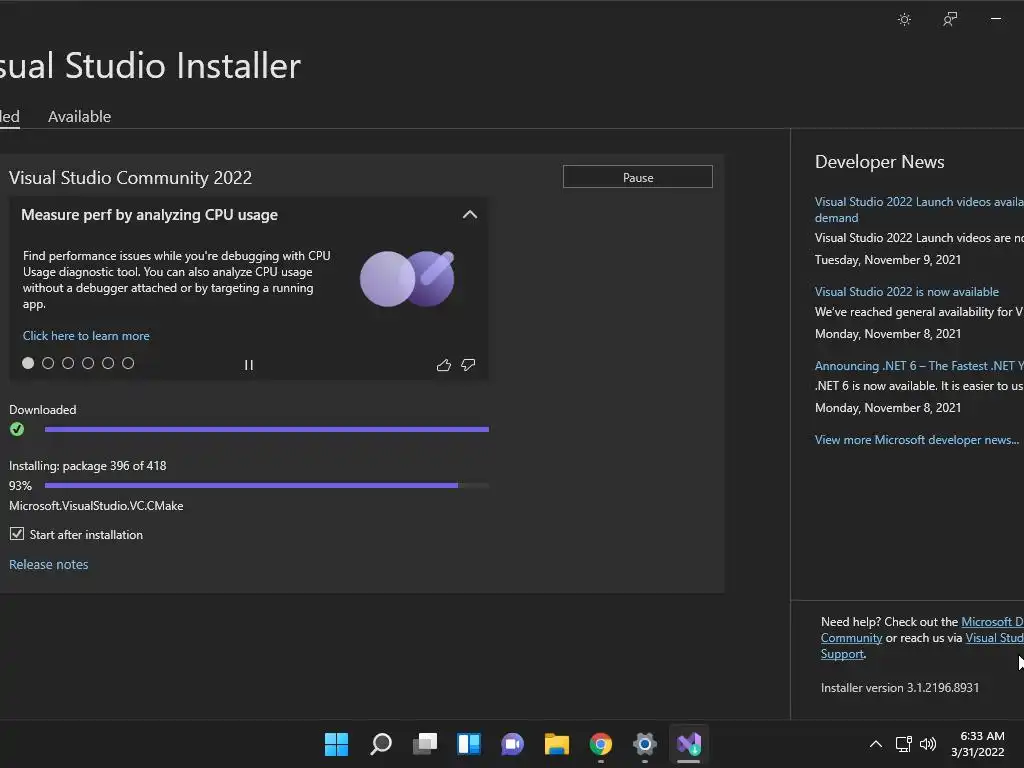1024x768 pixels.
Task: Switch to the Installed tab
Action: 9,117
